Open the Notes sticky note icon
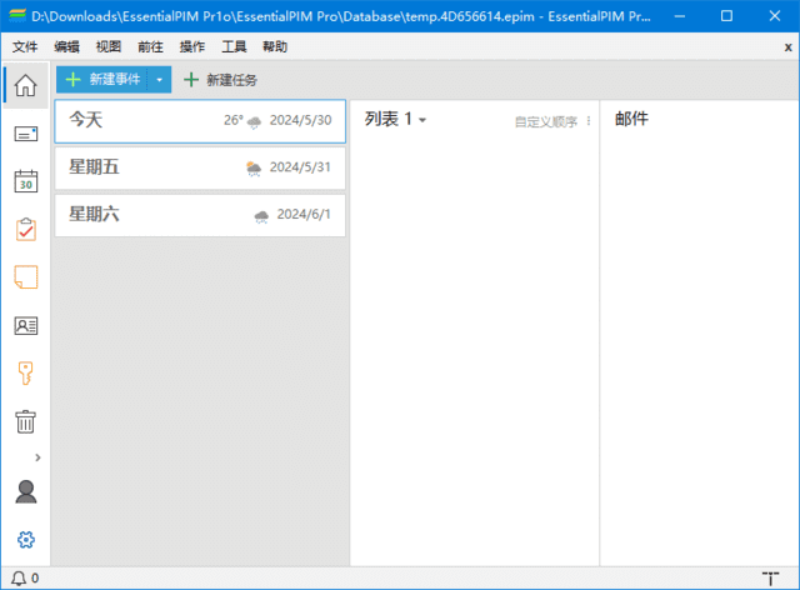The image size is (802, 592). 25,277
